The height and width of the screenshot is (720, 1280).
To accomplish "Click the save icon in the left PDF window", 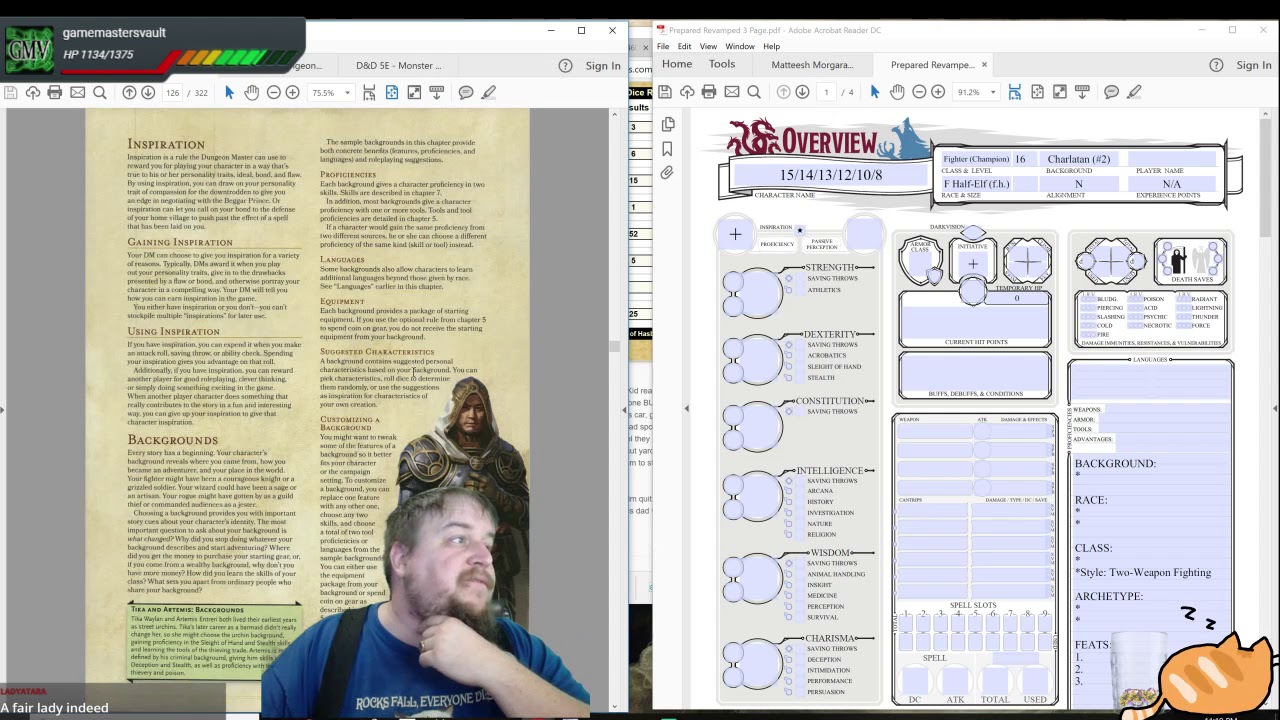I will point(10,92).
